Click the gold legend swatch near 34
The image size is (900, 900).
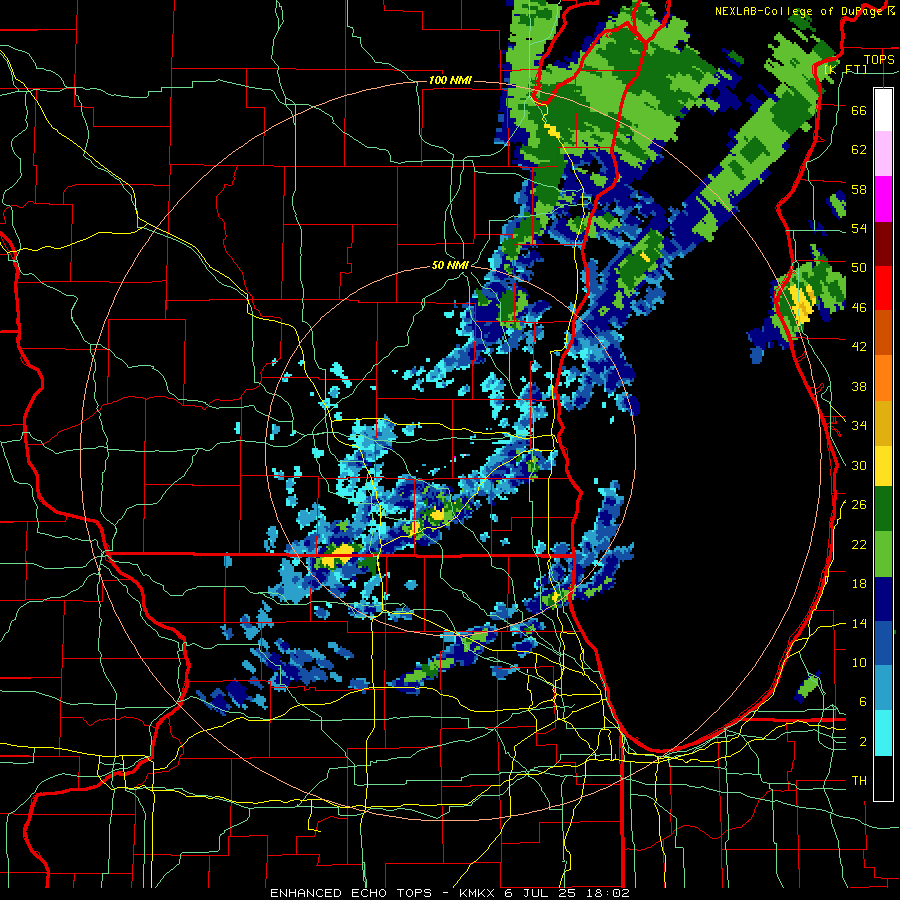[x=883, y=423]
